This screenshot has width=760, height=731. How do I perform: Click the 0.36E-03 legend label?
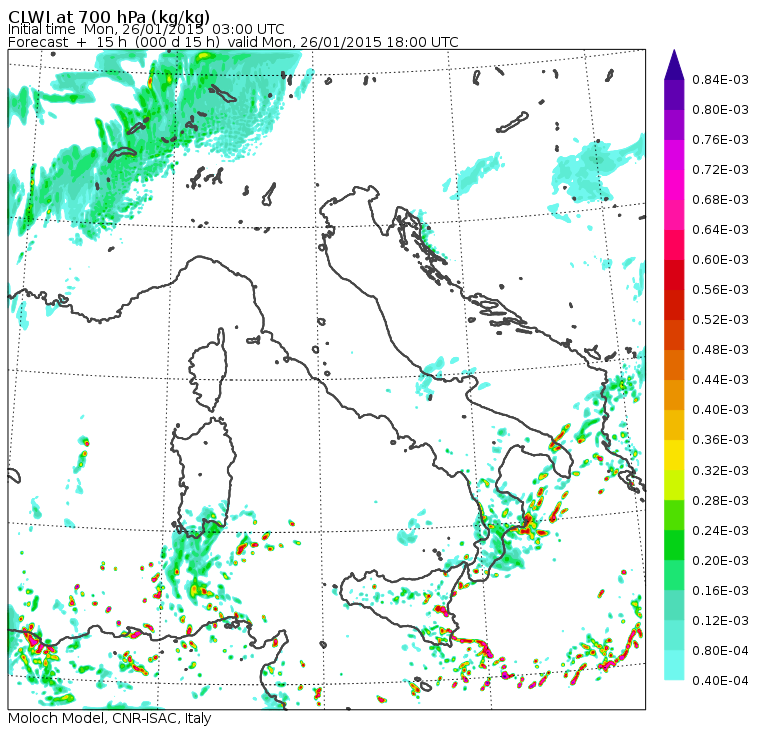pos(720,440)
